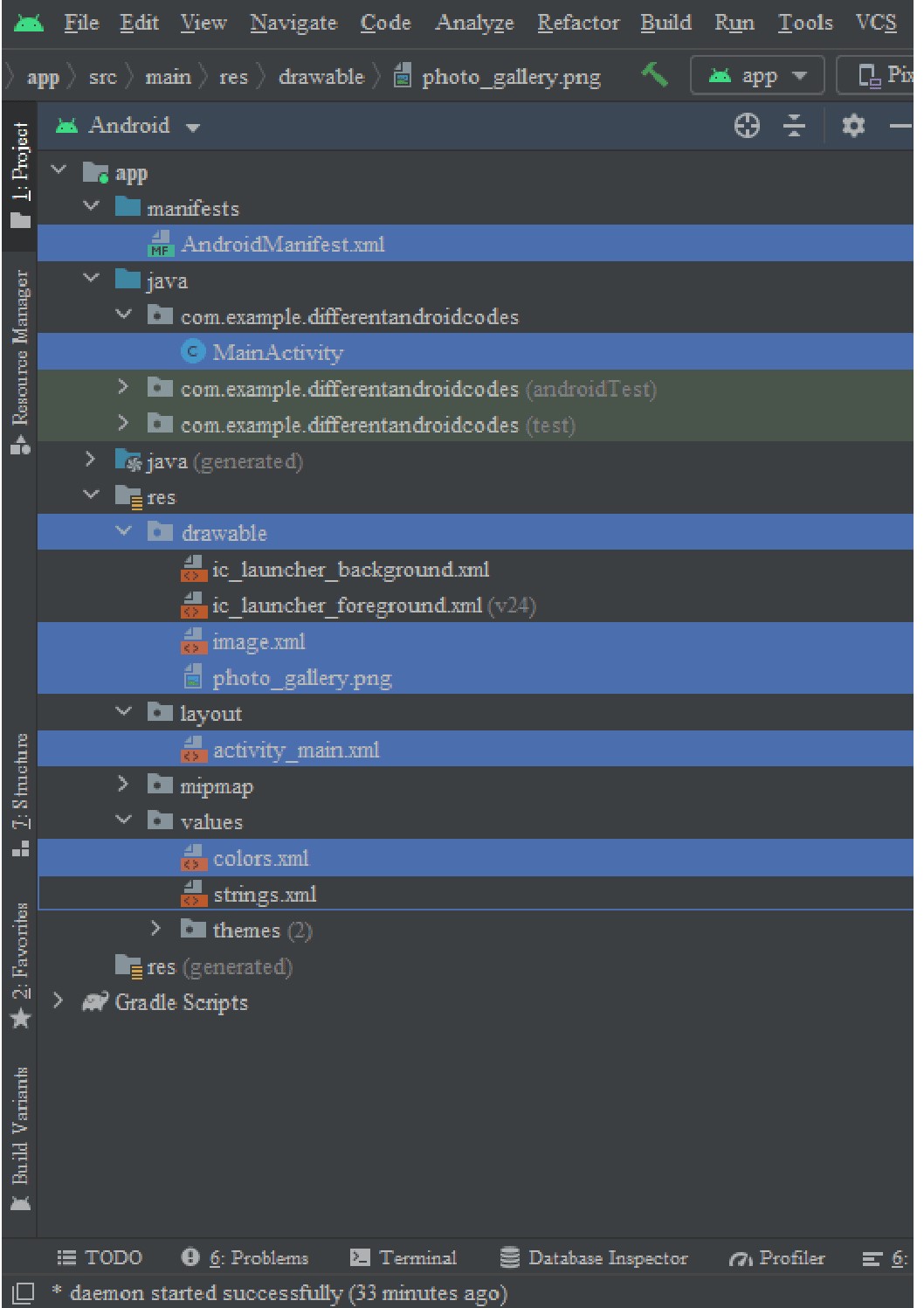Click photo_gallery.png in the breadcrumb bar
The width and height of the screenshot is (924, 1308).
click(510, 77)
